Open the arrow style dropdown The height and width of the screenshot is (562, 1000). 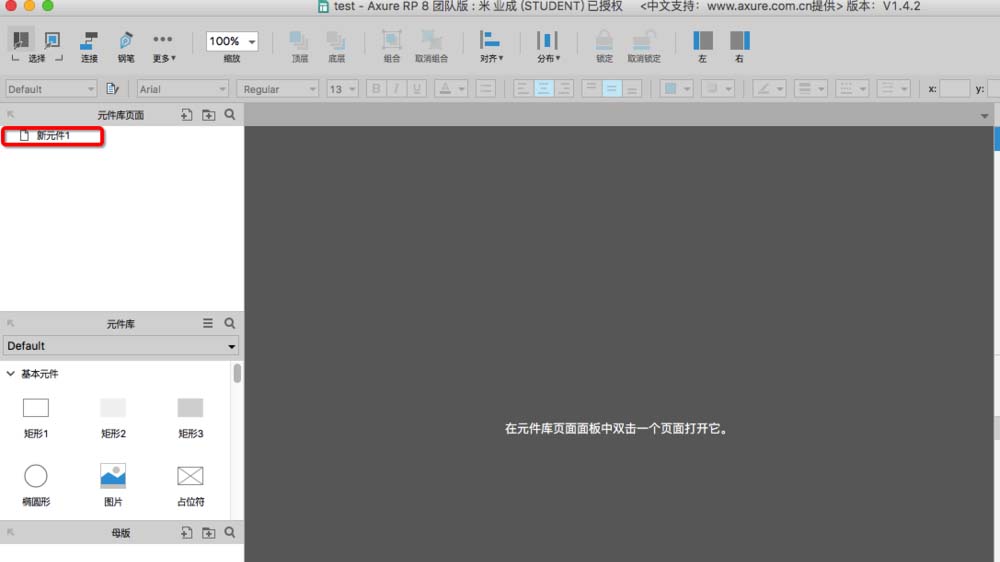893,89
